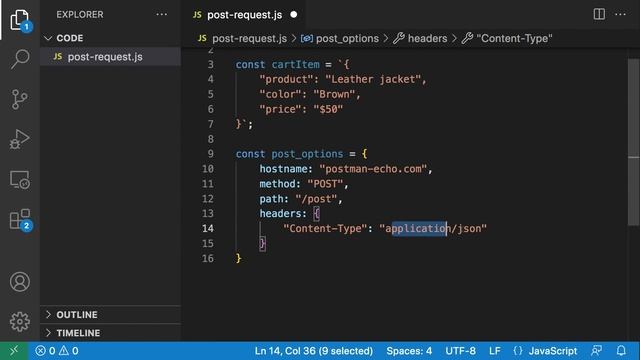
Task: Open the Accounts menu icon
Action: pyautogui.click(x=20, y=282)
